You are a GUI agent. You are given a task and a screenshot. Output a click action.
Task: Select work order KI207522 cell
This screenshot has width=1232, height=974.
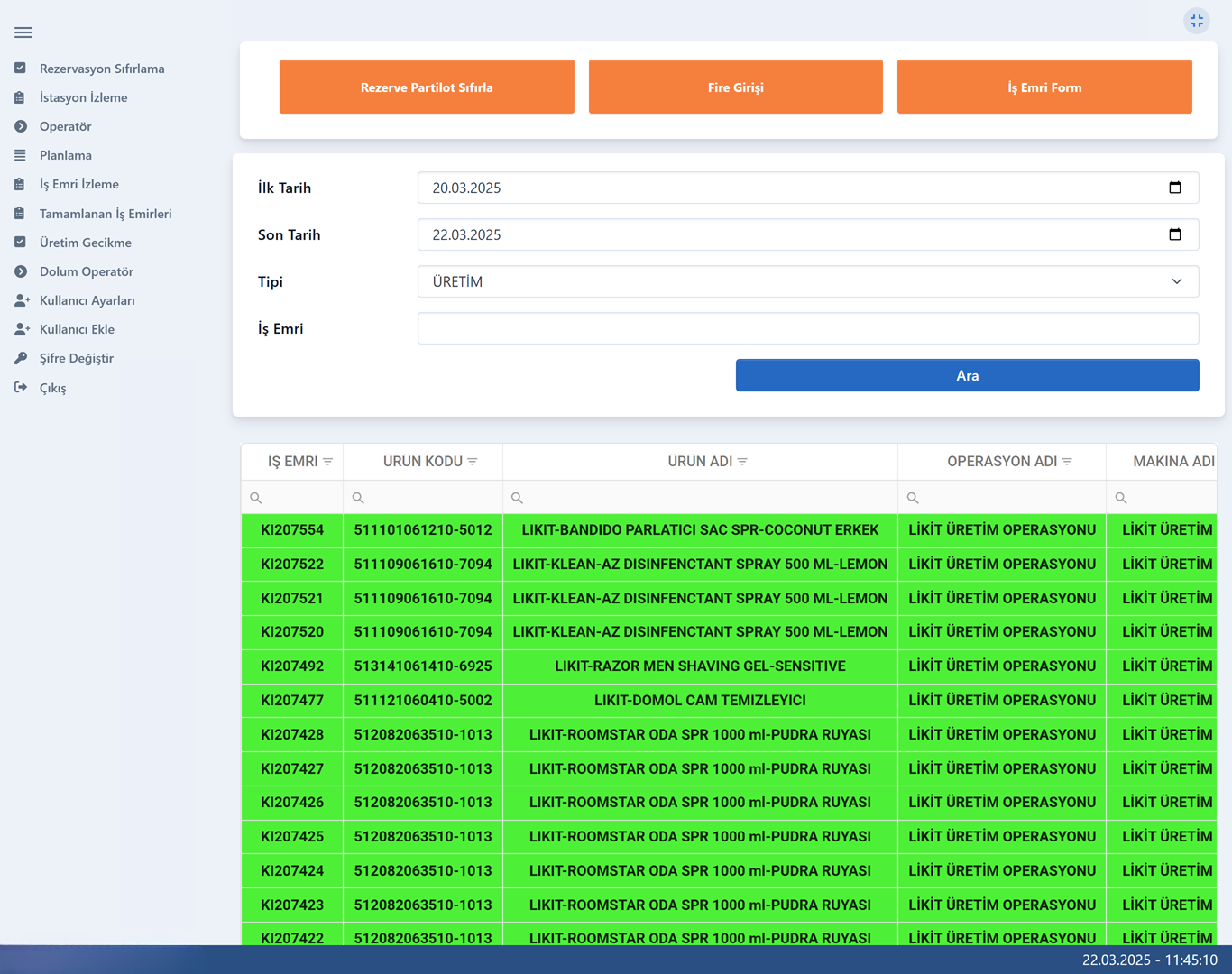tap(292, 565)
